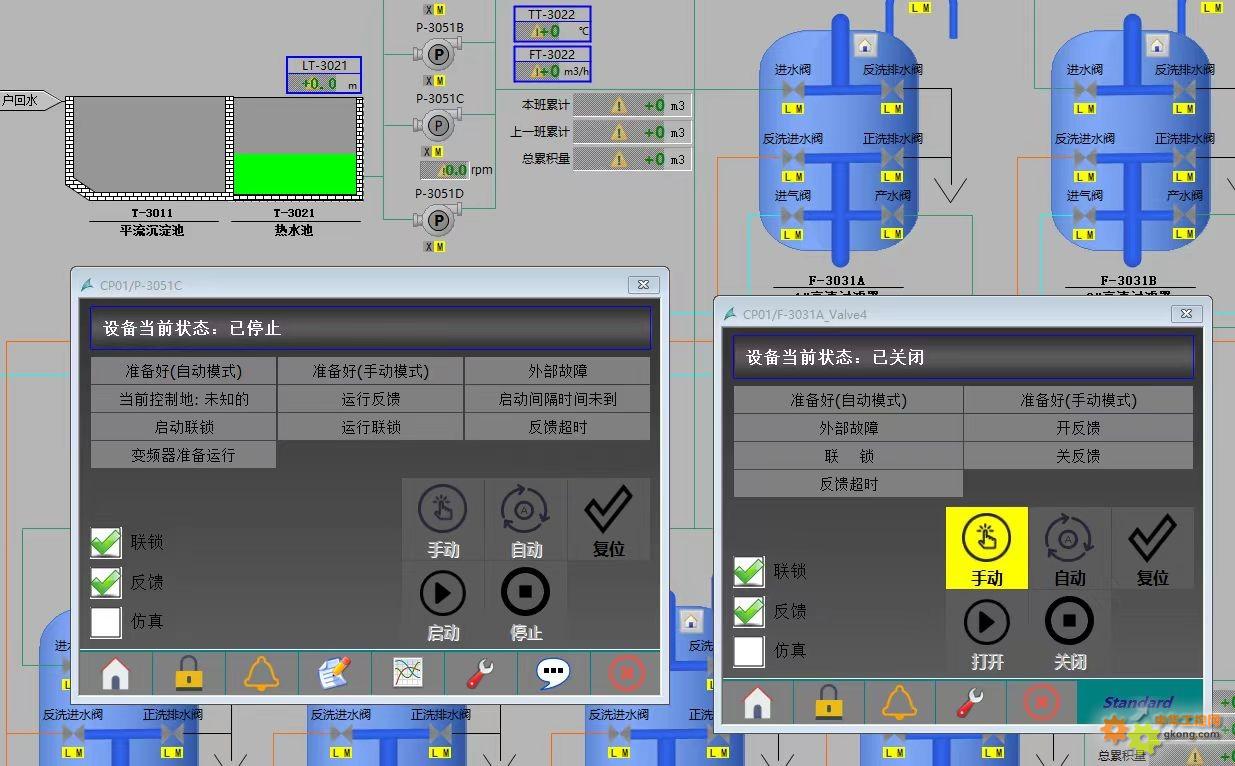Screen dimensions: 1235x766
Task: Click FT-3022 flow value field
Action: coord(552,71)
